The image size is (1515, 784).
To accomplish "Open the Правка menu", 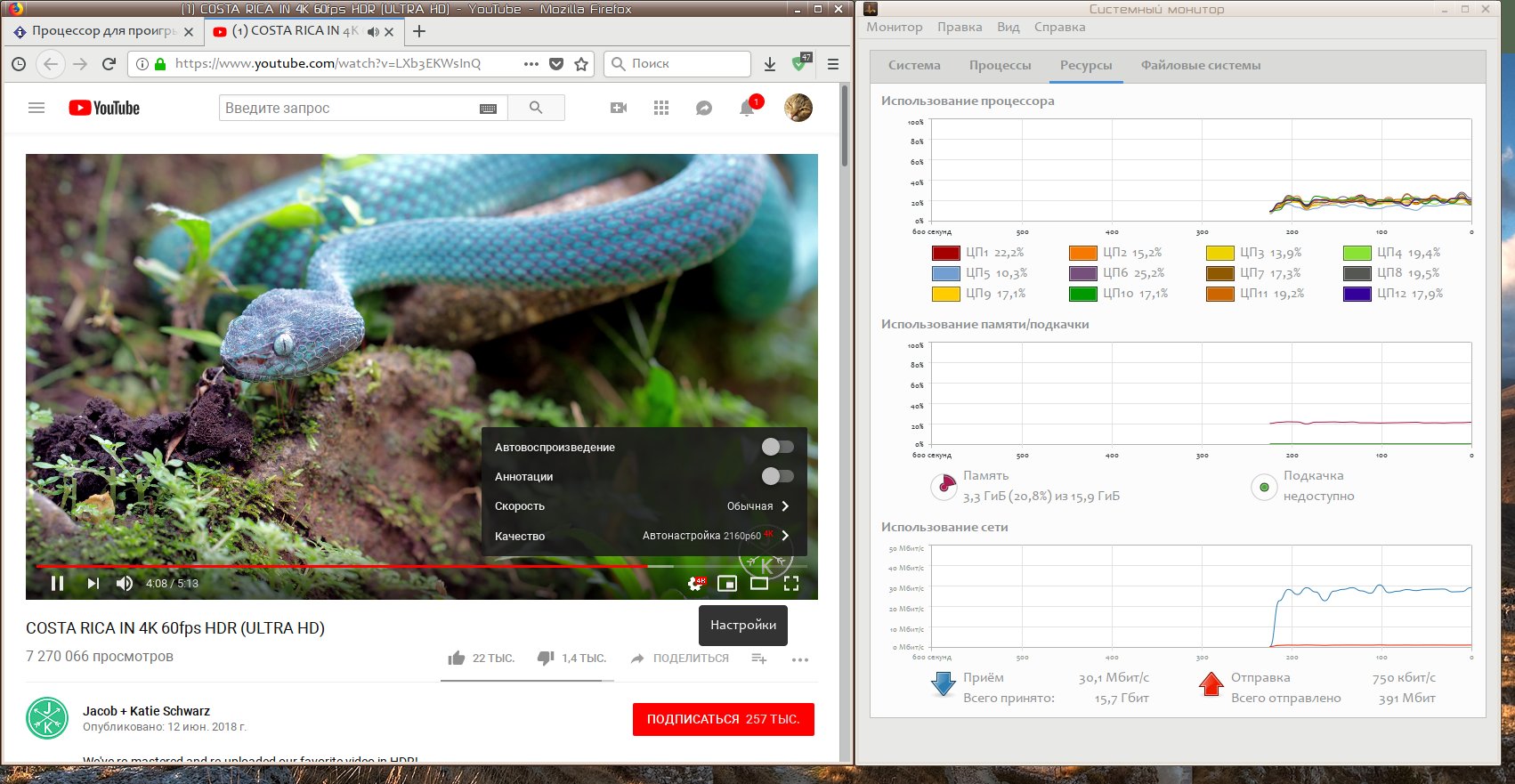I will click(x=959, y=27).
